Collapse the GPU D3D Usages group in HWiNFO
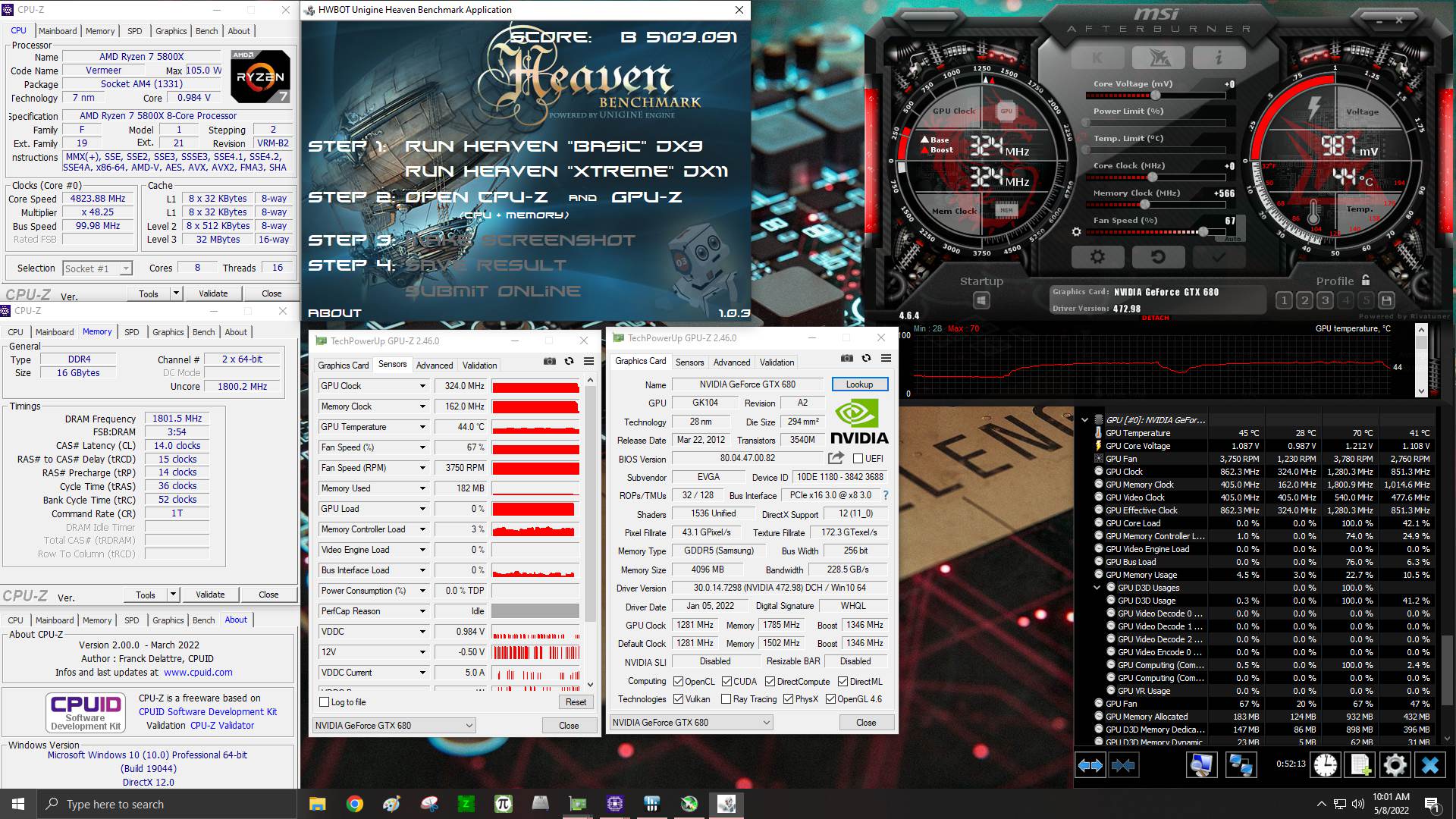Screen dimensions: 1456x819 1097,588
